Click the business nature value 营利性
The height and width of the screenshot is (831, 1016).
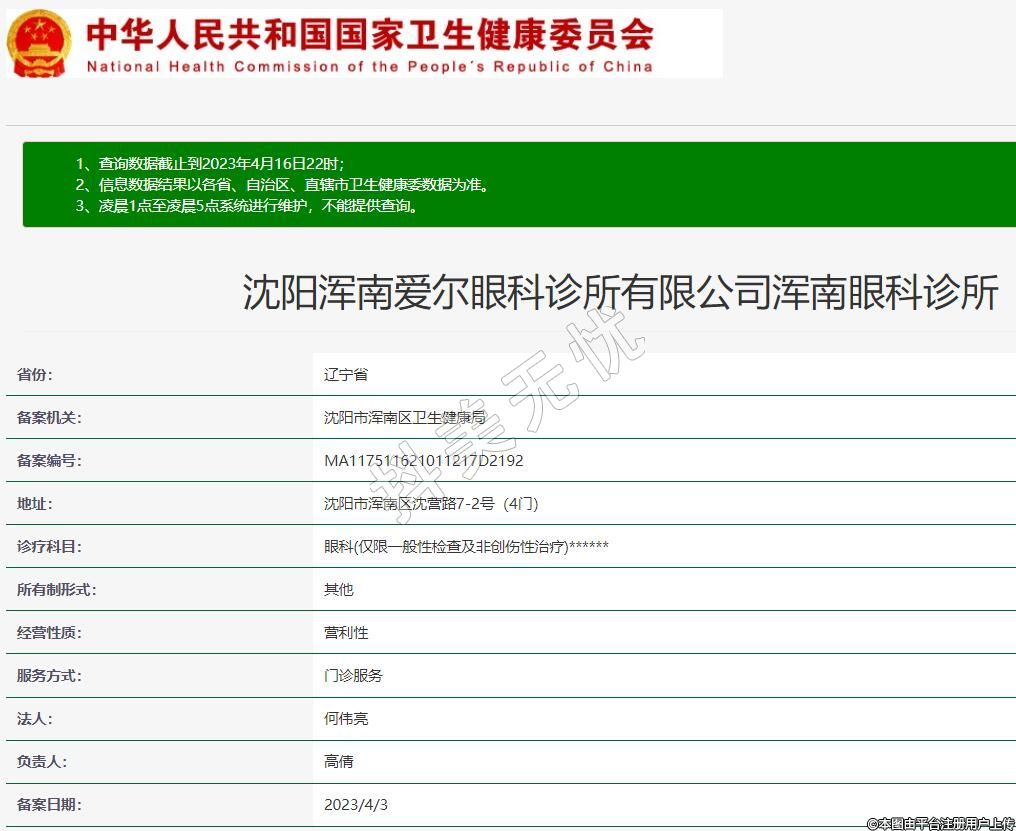[x=346, y=633]
